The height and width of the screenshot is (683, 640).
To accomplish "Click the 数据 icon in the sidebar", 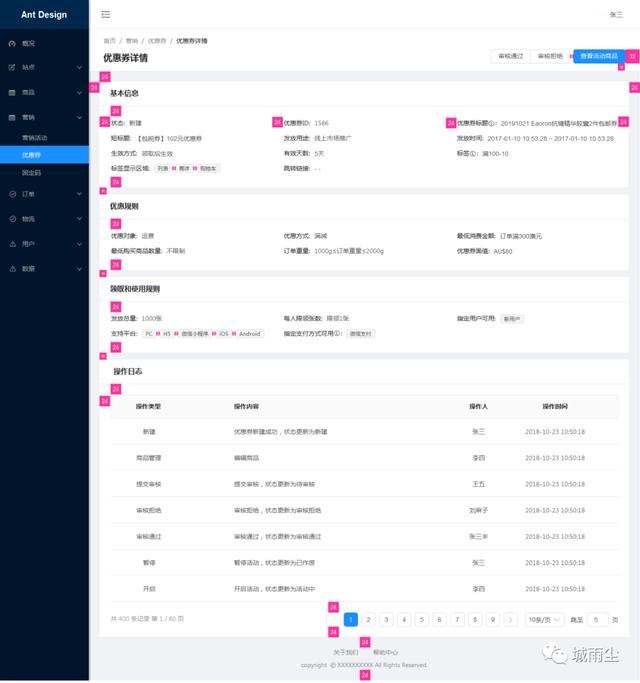I will point(12,269).
